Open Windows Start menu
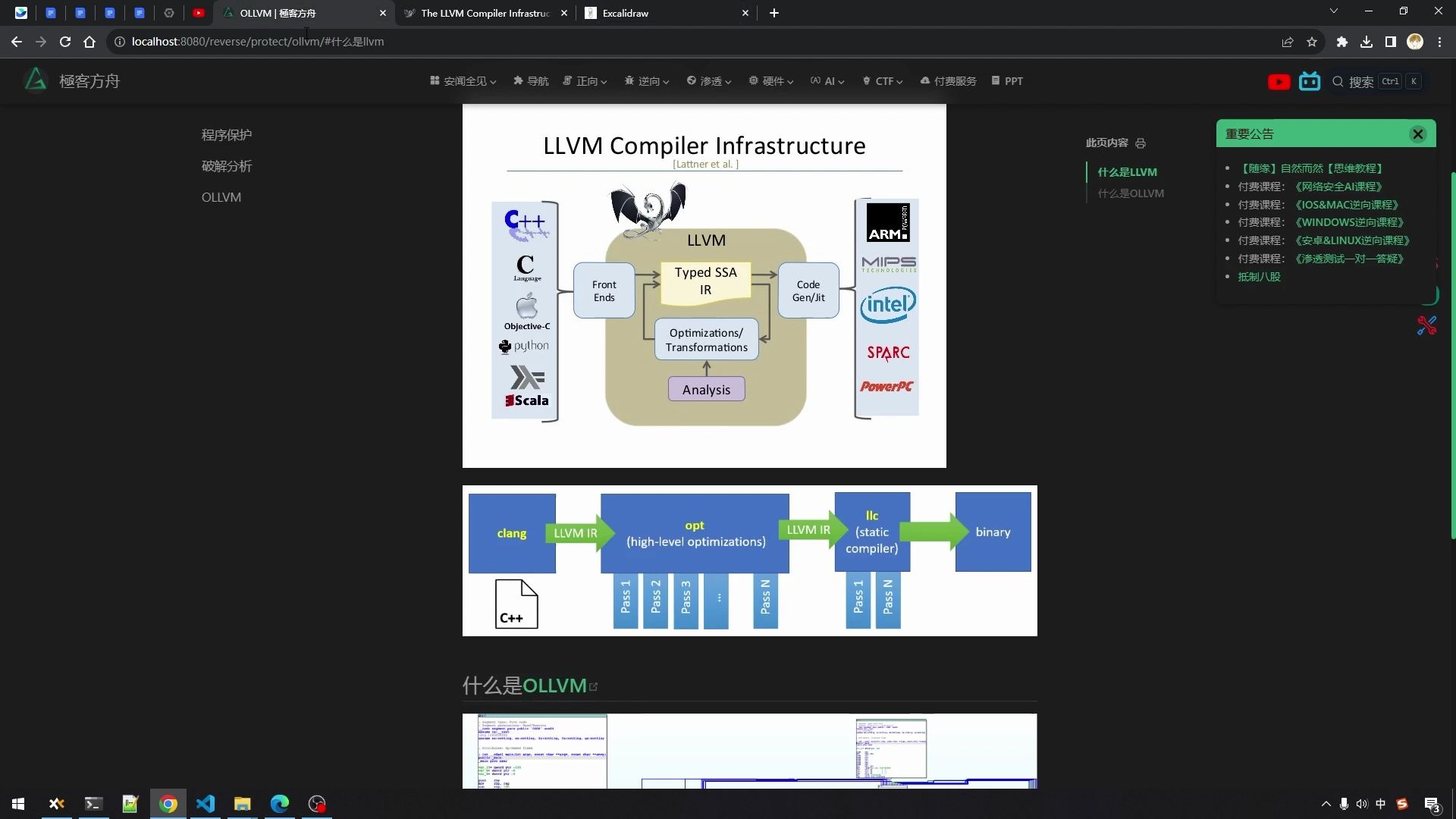The image size is (1456, 819). (18, 804)
